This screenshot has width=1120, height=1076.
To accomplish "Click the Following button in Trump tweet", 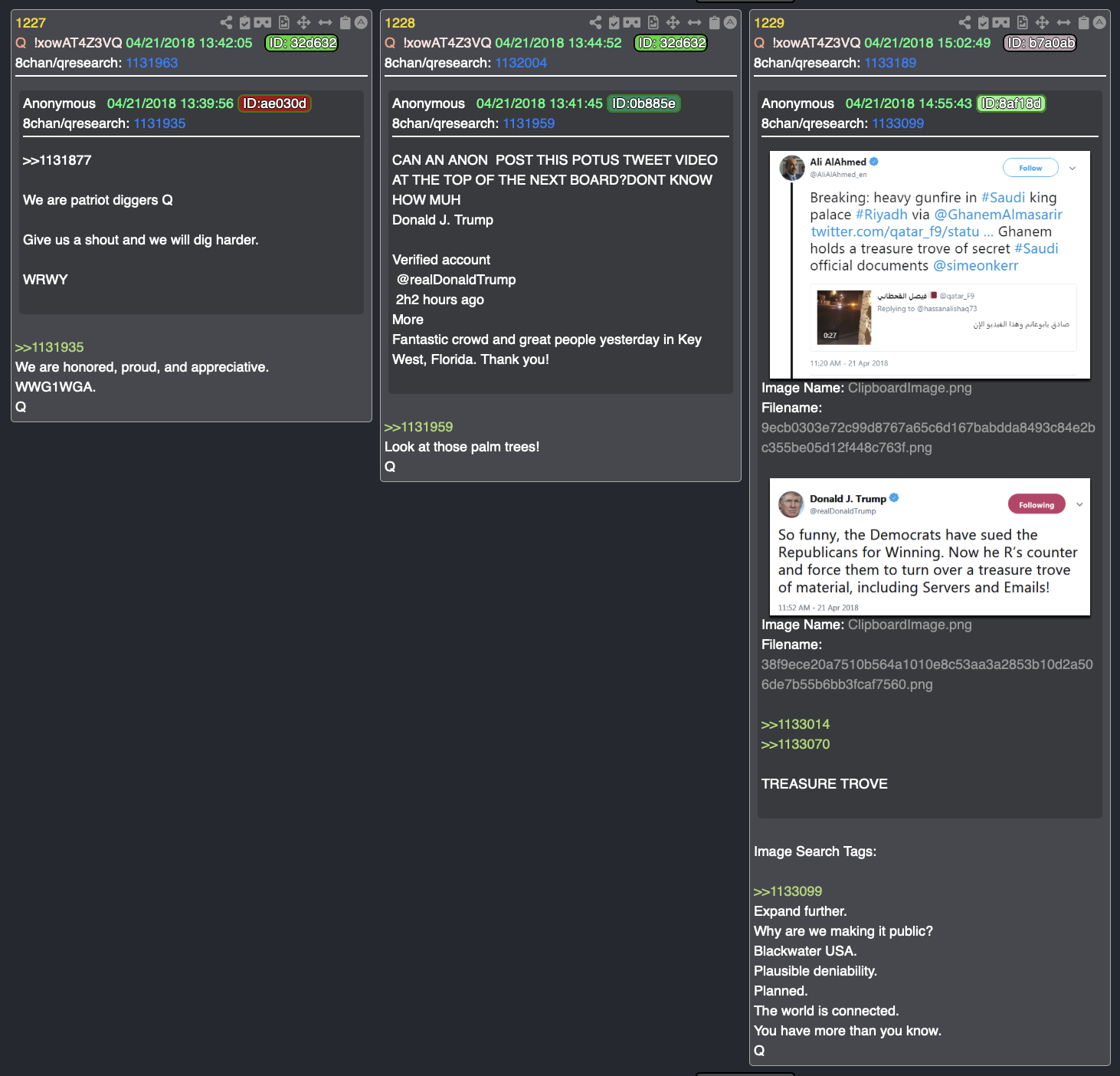I will tap(1036, 504).
